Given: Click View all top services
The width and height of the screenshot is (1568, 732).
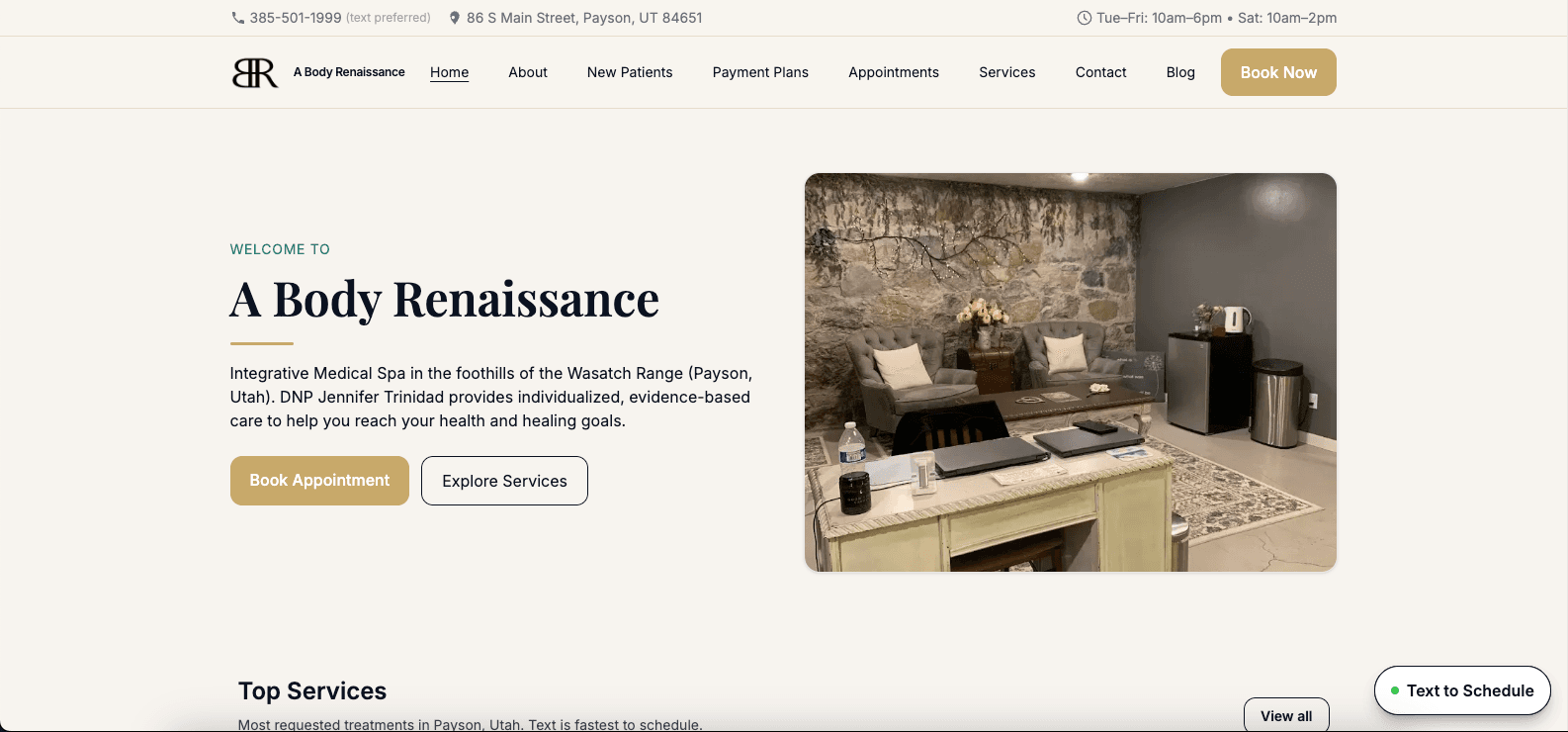Looking at the screenshot, I should point(1285,715).
